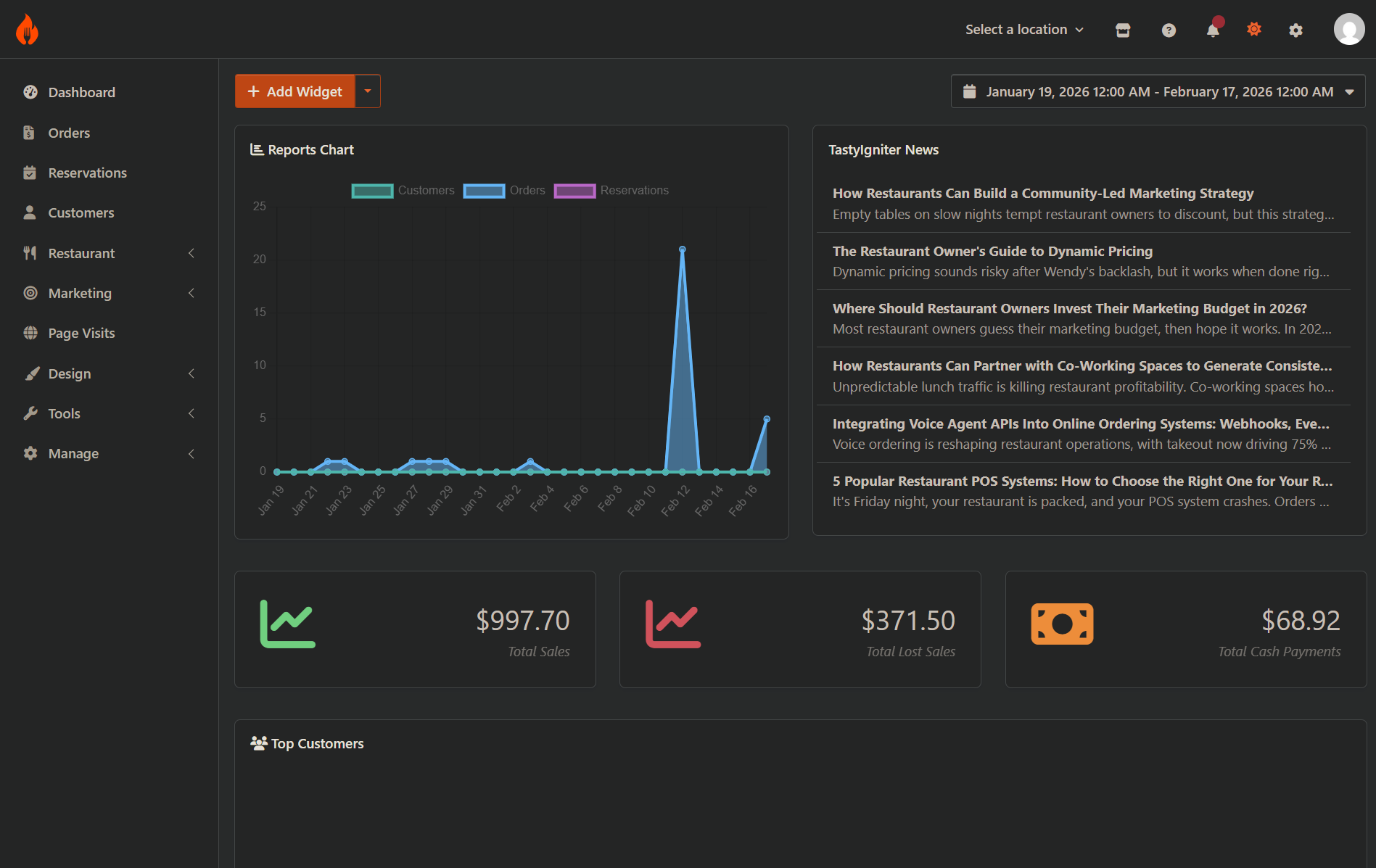Expand the Restaurant sidebar menu
Image resolution: width=1376 pixels, height=868 pixels.
(109, 253)
